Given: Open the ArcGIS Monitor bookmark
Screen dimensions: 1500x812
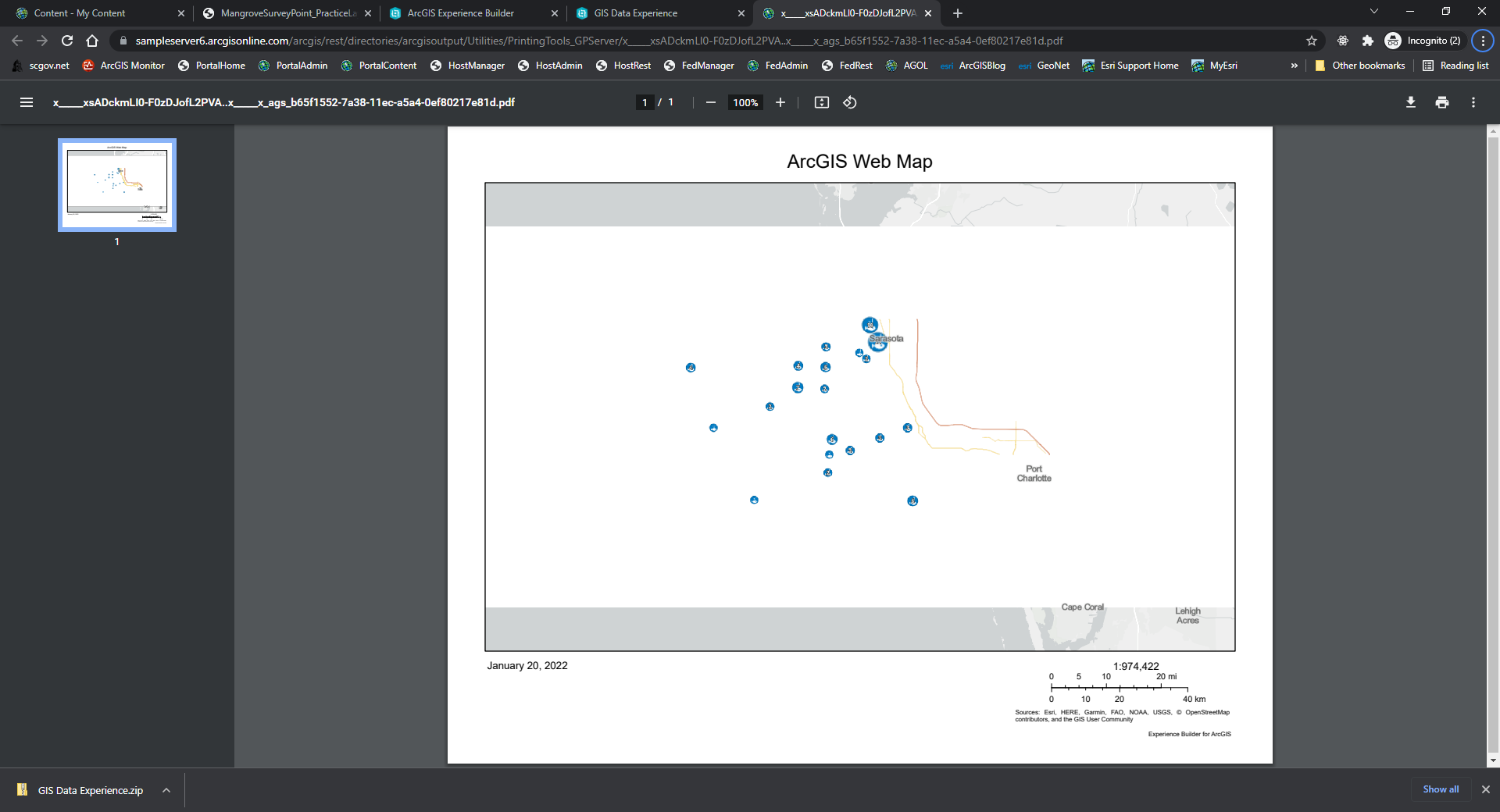Looking at the screenshot, I should pyautogui.click(x=123, y=66).
